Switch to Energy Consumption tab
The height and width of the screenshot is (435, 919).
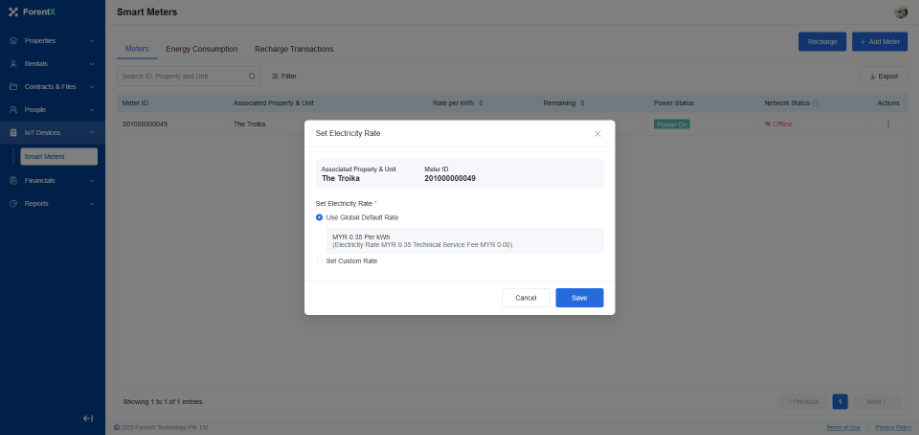[201, 49]
